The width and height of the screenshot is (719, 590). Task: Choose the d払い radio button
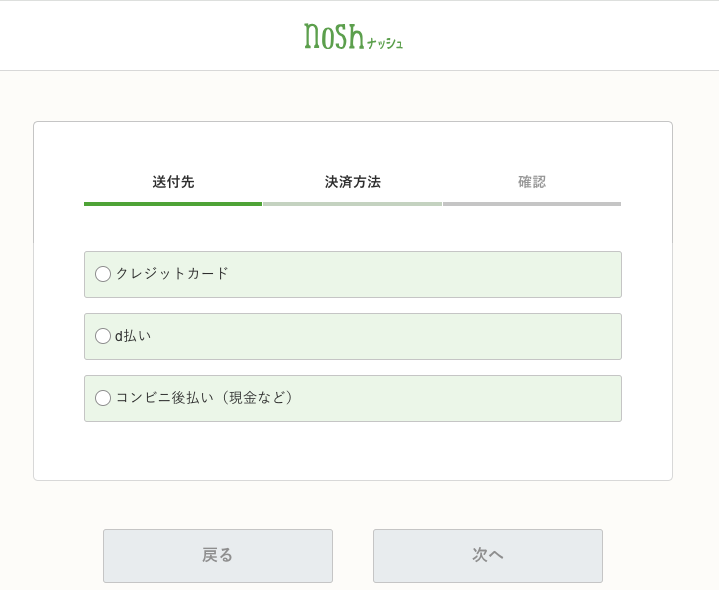coord(103,336)
